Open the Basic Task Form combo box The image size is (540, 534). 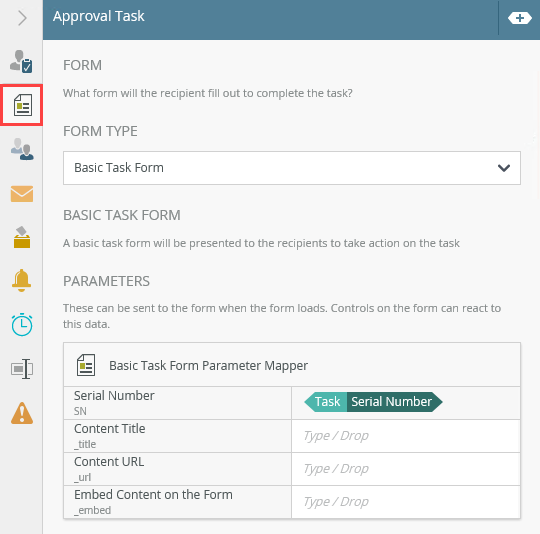[292, 168]
